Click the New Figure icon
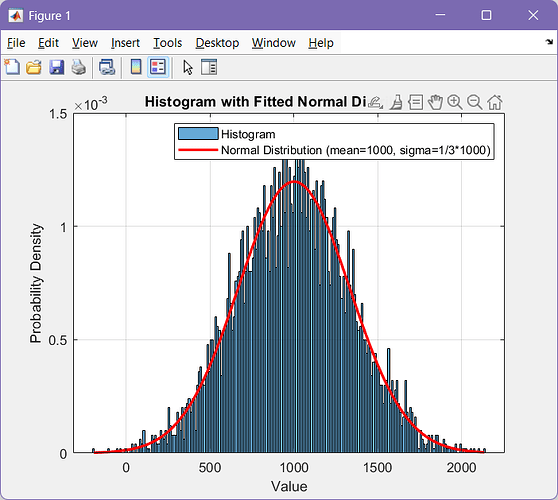 (x=12, y=67)
